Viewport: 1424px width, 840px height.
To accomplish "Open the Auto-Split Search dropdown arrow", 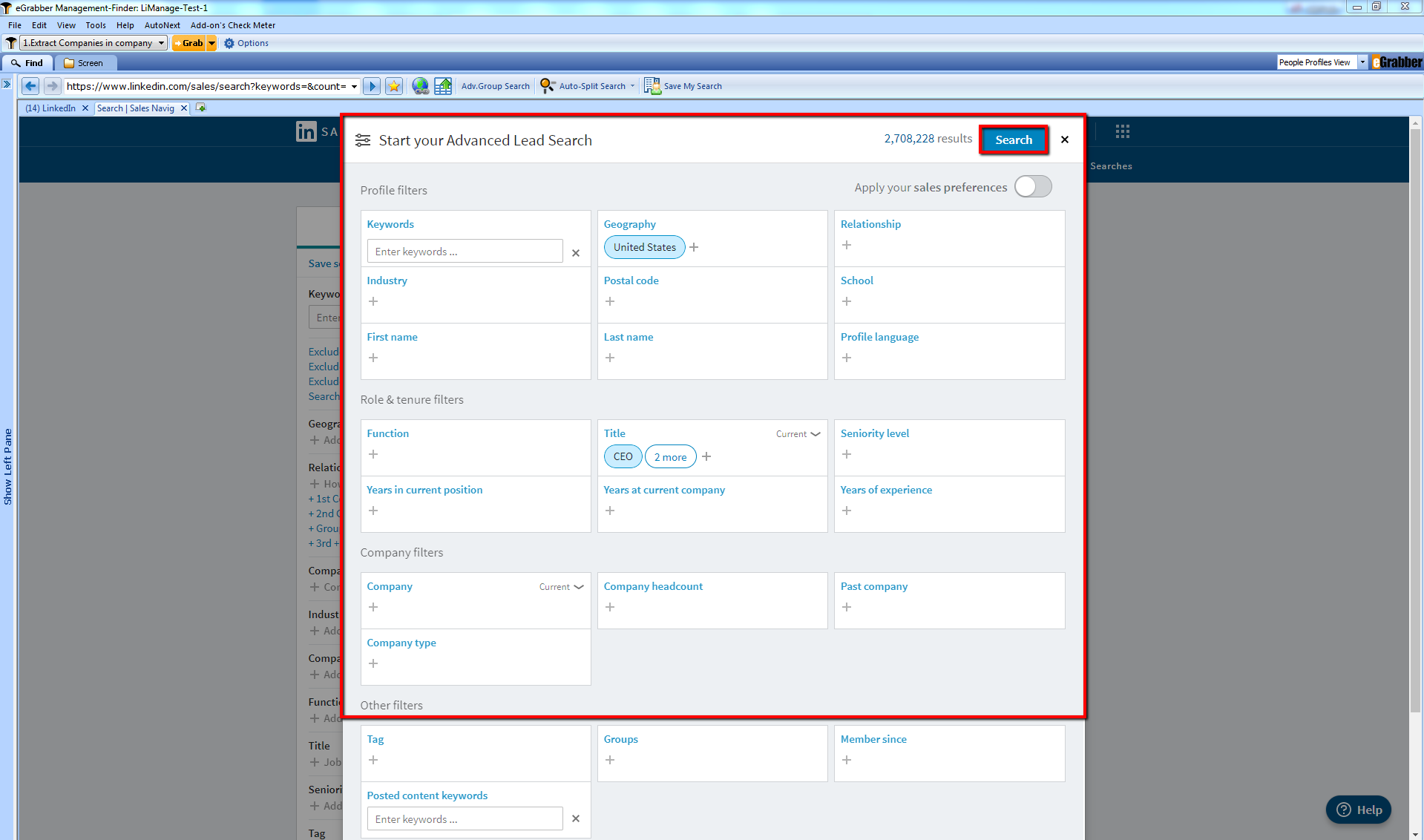I will (632, 86).
